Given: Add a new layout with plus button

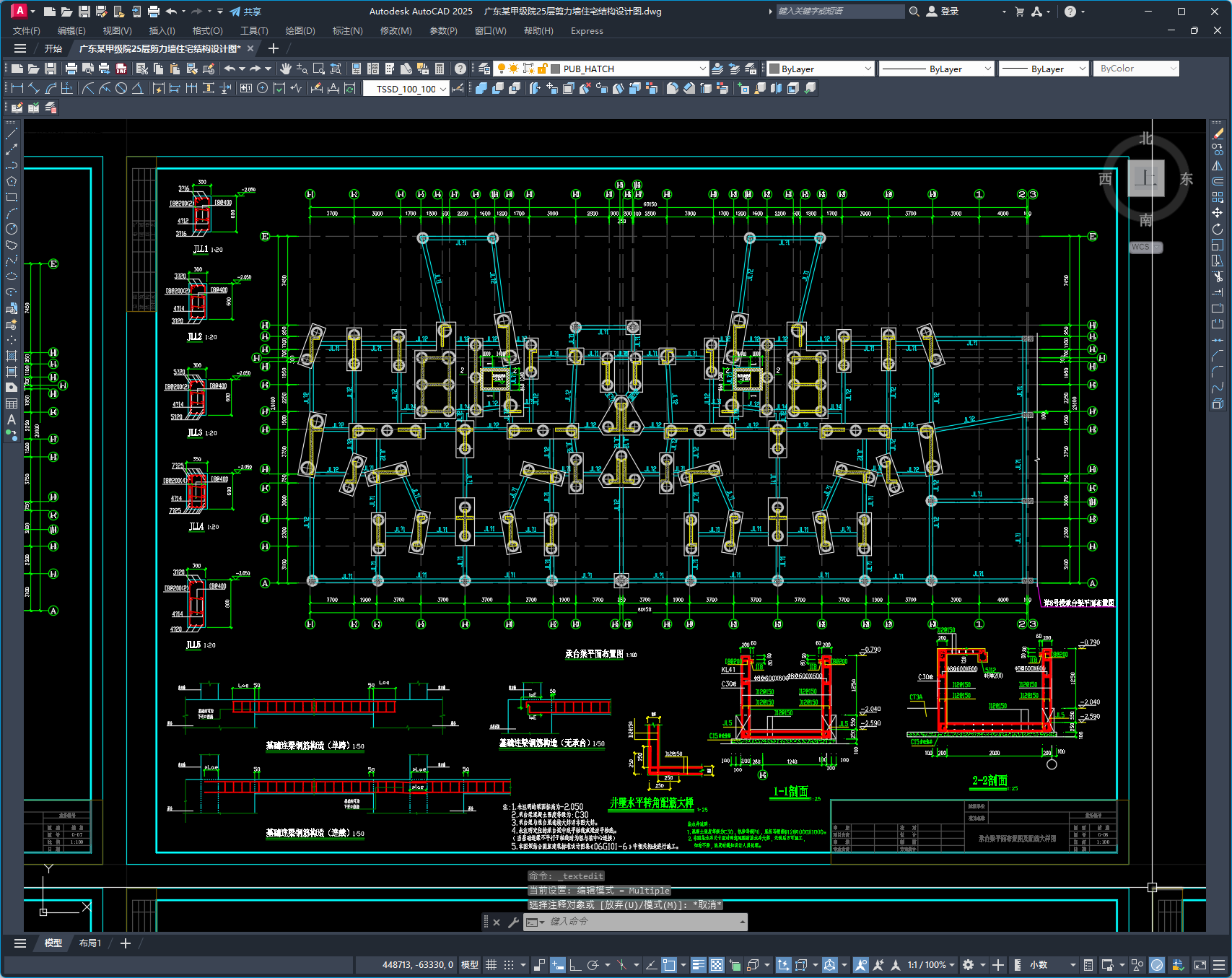Looking at the screenshot, I should click(x=125, y=943).
